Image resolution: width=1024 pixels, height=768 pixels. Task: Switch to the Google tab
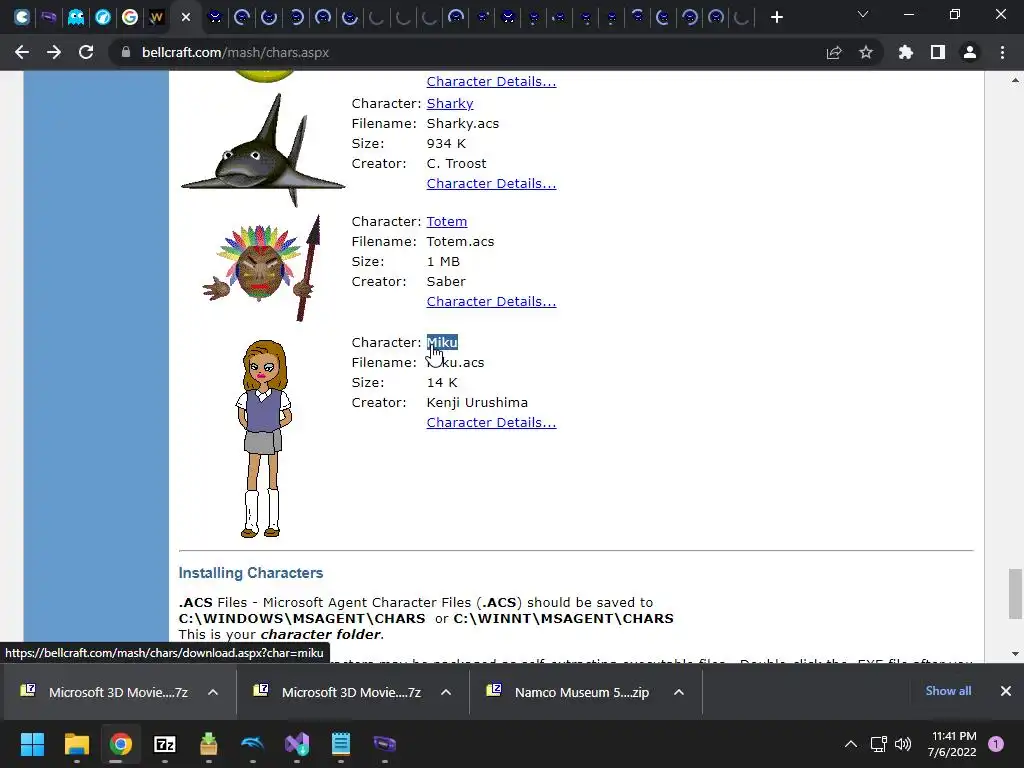[129, 17]
